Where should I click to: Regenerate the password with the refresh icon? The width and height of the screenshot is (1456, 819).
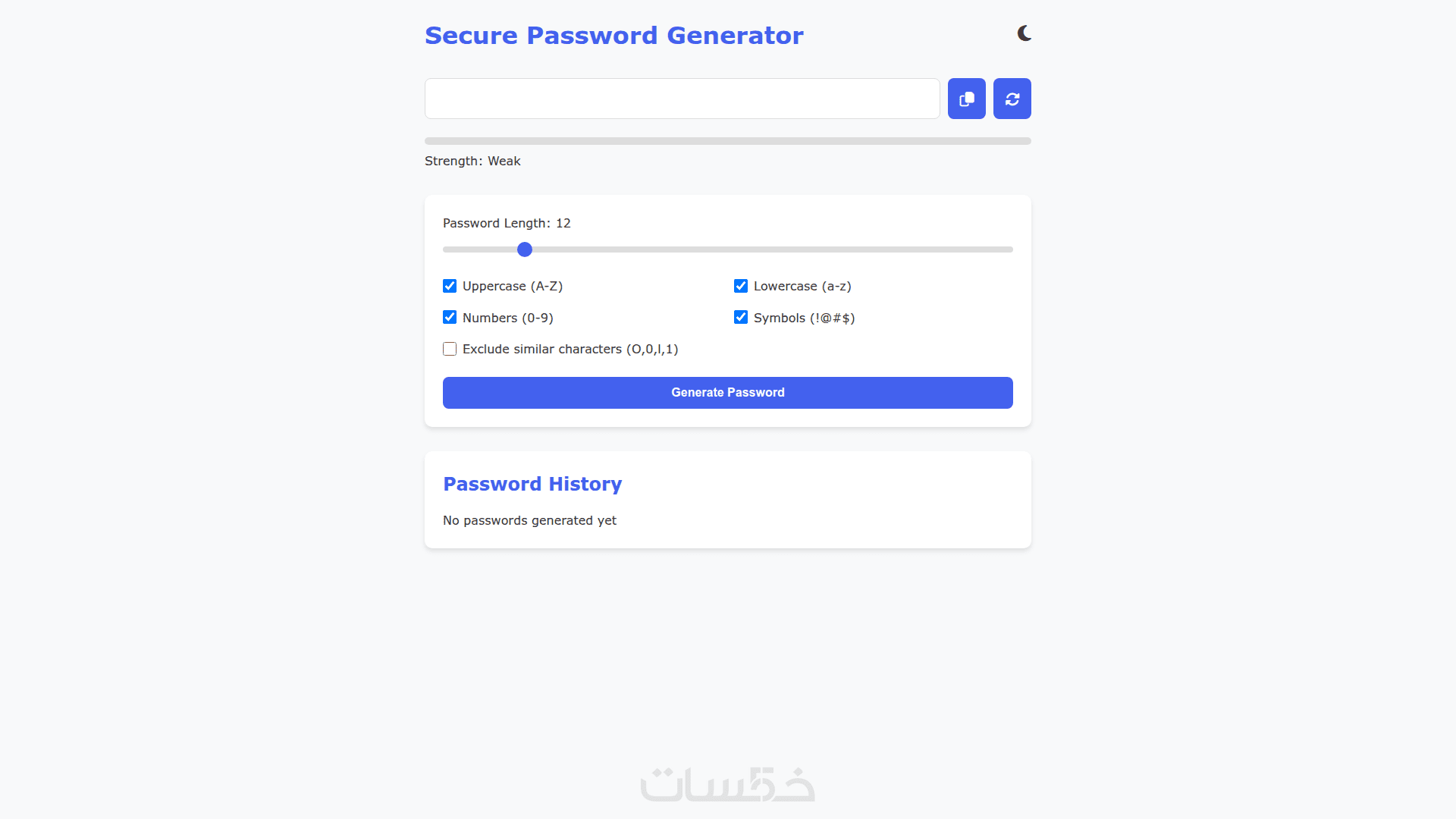[x=1012, y=99]
